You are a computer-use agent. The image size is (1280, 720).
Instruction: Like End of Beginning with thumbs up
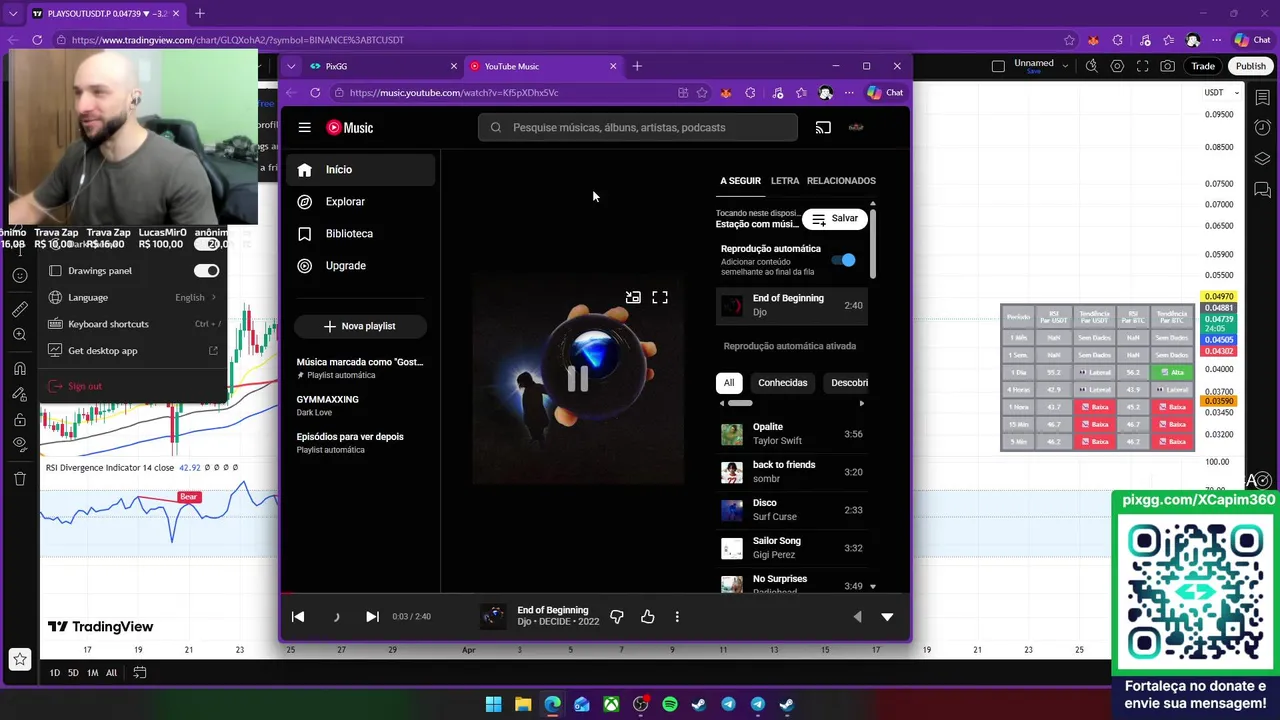click(648, 617)
